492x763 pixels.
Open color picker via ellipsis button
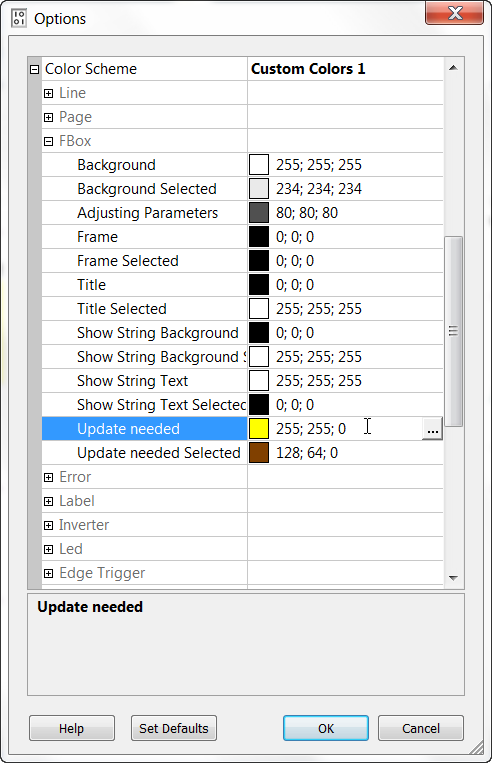tap(432, 429)
